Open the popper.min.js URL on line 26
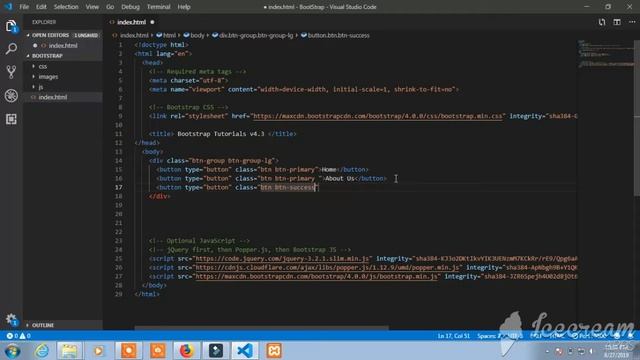Screen dimensions: 640x360 coord(327,268)
